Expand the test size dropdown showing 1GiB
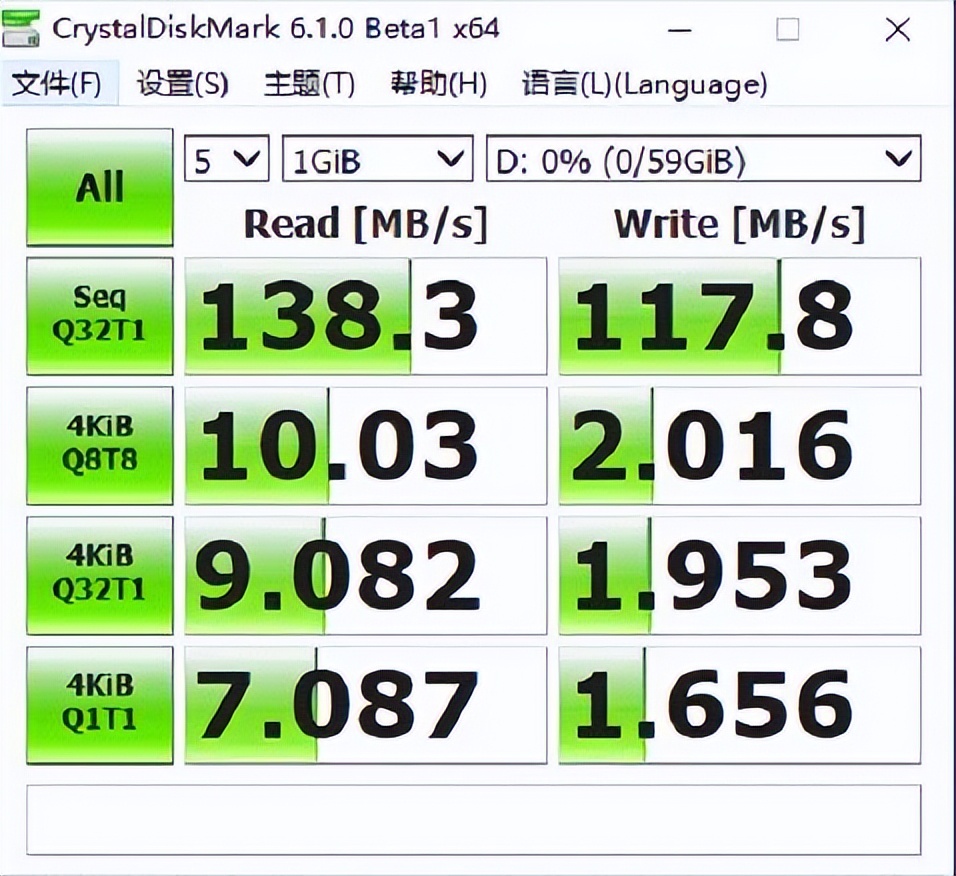The image size is (956, 876). tap(377, 158)
